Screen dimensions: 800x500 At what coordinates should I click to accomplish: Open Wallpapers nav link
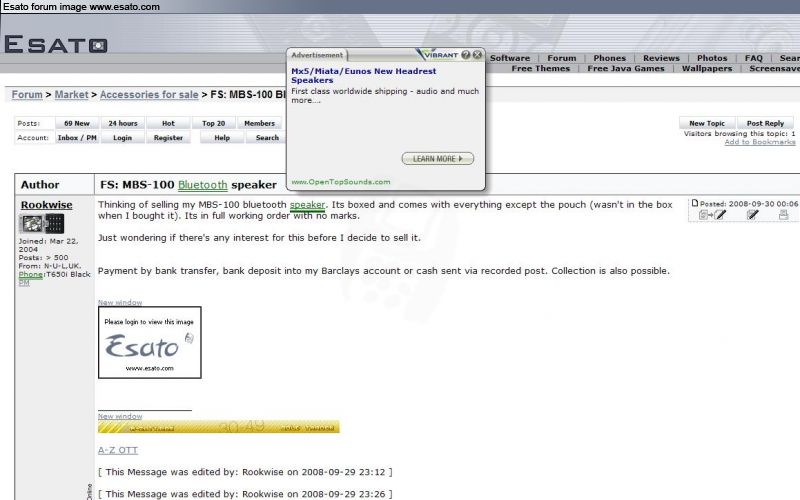pos(707,68)
